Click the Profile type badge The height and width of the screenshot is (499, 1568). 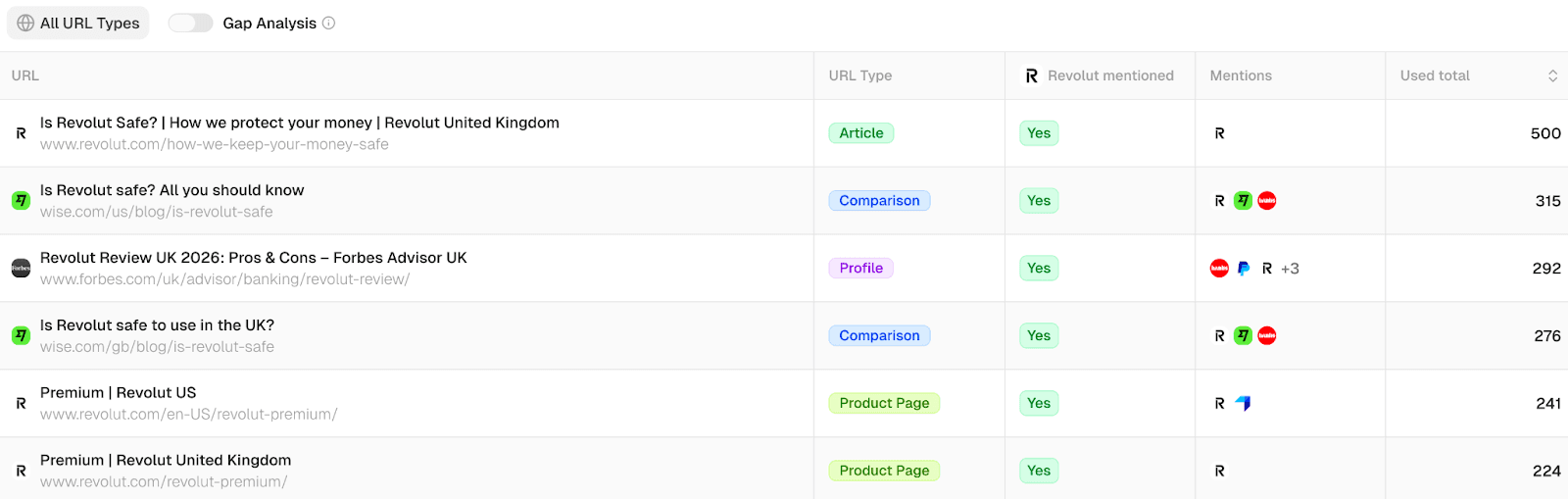[x=861, y=269]
